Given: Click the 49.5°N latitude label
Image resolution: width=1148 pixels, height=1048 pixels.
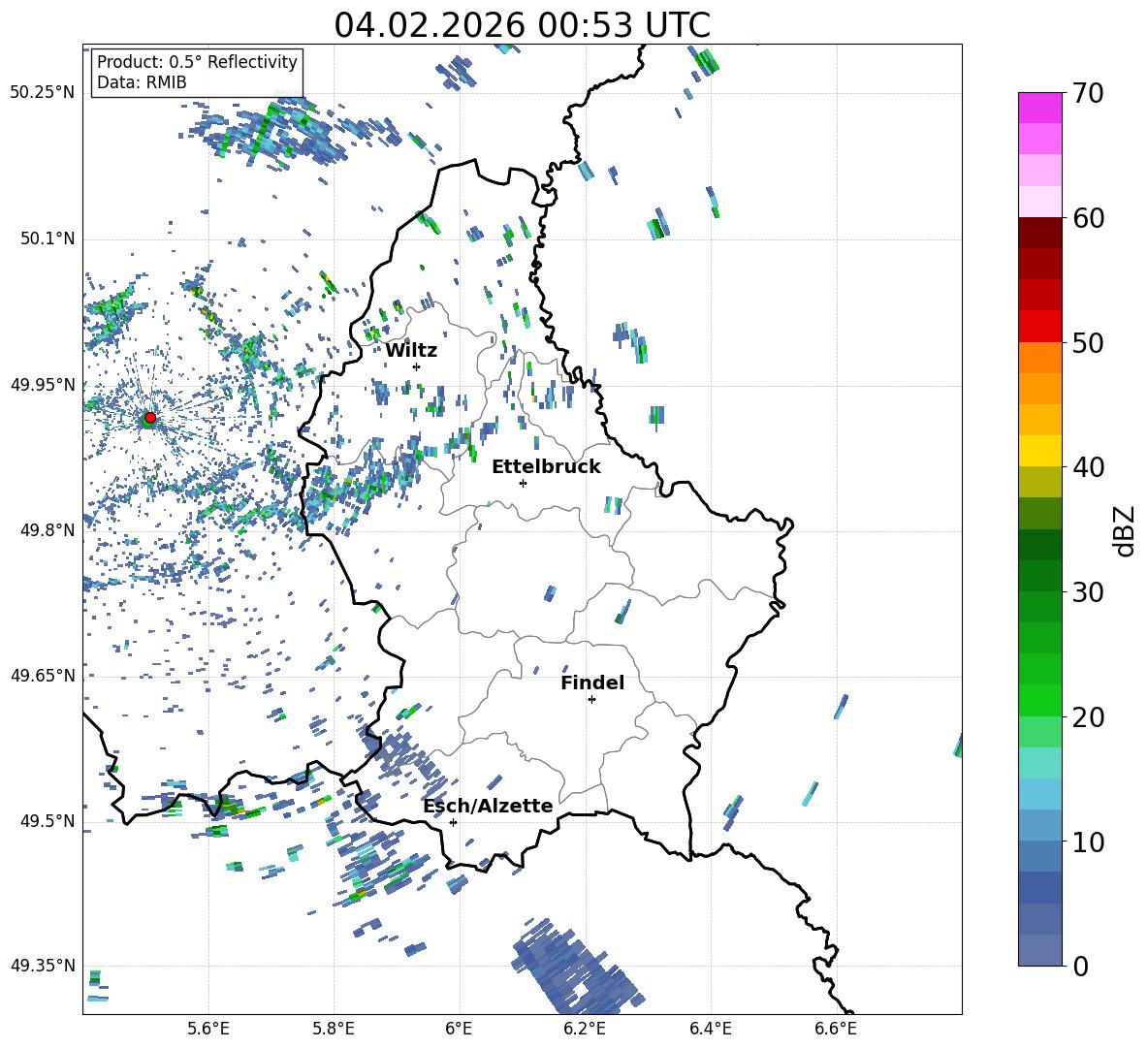Looking at the screenshot, I should [47, 820].
